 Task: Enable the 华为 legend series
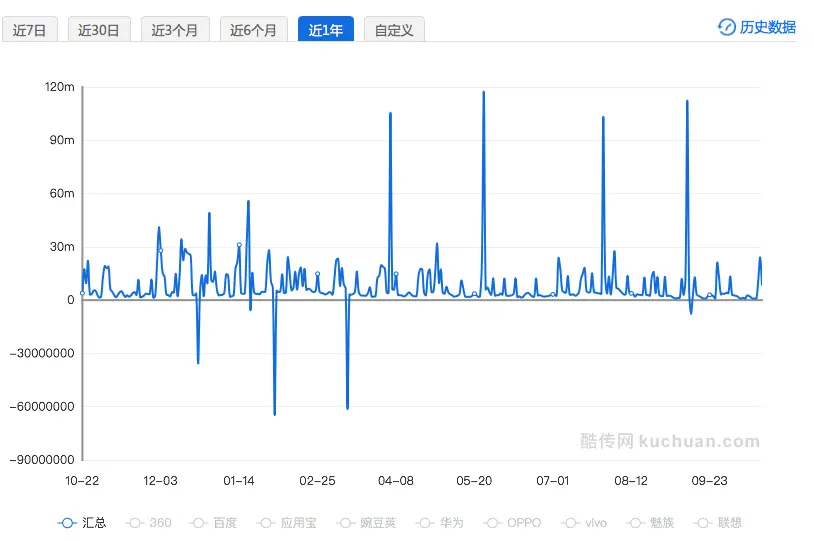pyautogui.click(x=439, y=523)
